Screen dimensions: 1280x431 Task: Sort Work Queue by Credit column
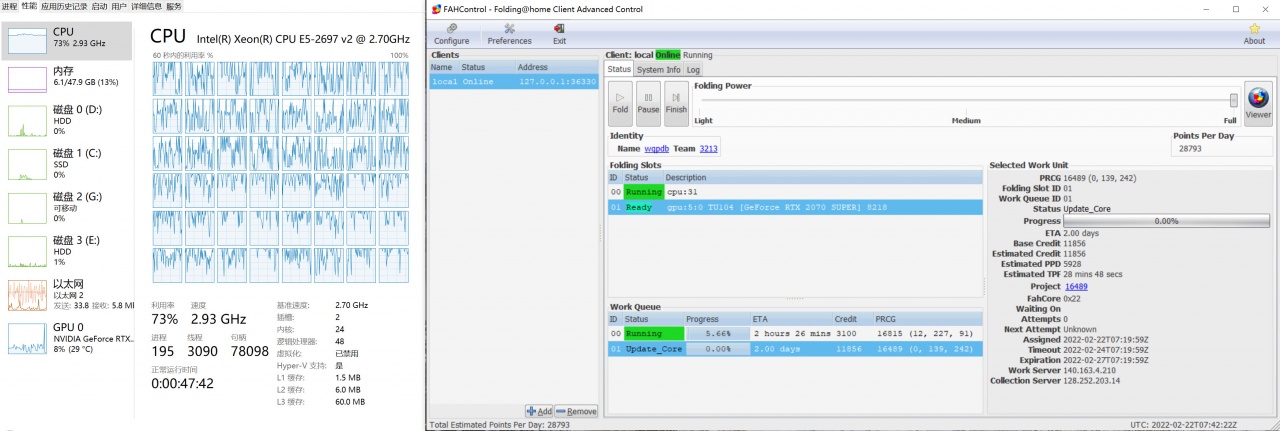(853, 319)
